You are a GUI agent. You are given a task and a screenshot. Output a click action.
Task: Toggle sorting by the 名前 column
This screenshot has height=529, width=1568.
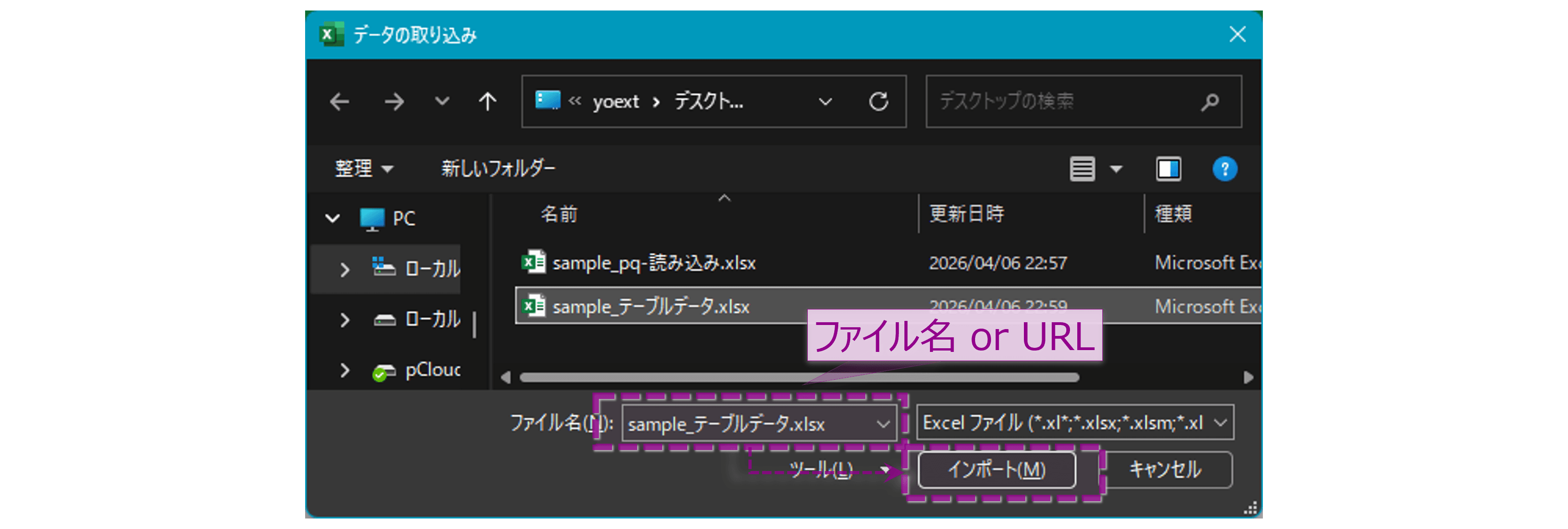click(x=560, y=214)
